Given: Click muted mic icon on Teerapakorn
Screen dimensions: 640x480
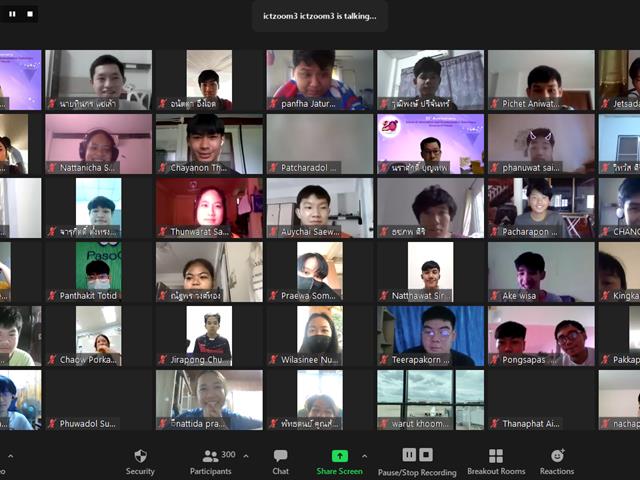Looking at the screenshot, I should pos(384,360).
